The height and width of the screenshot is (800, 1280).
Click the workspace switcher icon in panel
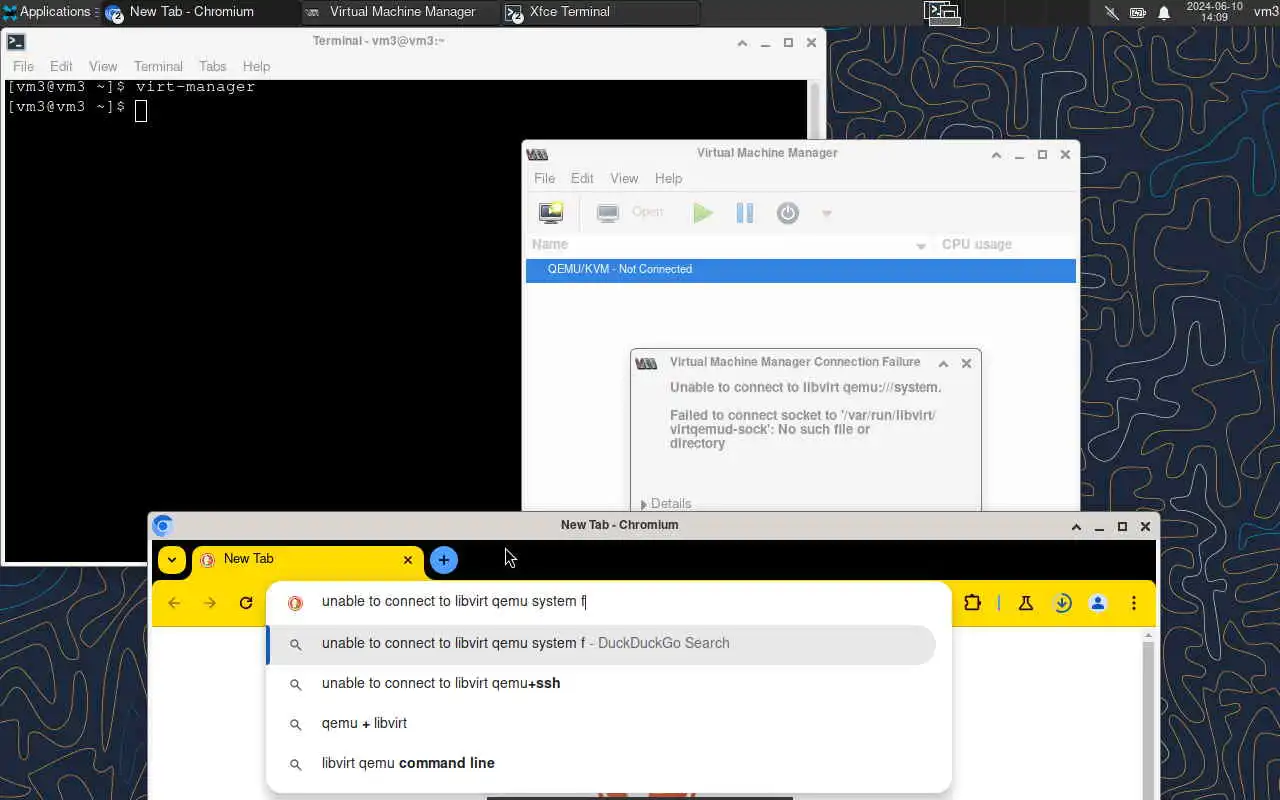(x=942, y=12)
